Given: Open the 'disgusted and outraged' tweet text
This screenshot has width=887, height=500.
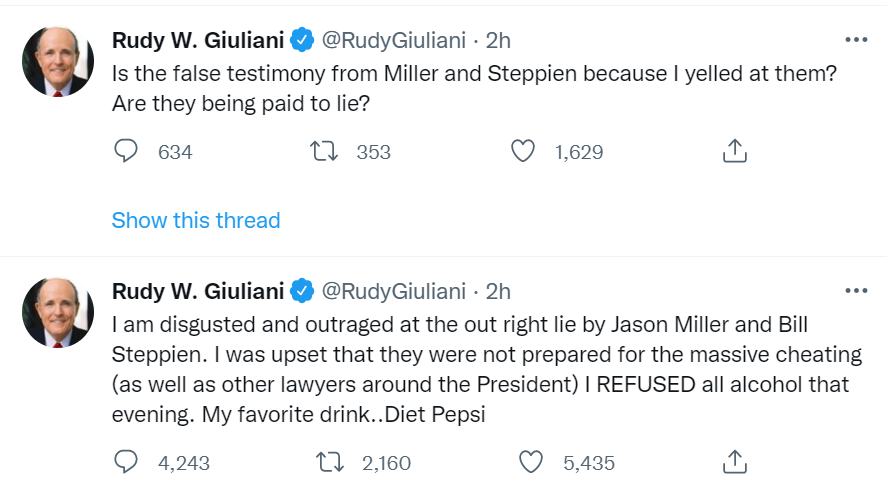Looking at the screenshot, I should [450, 370].
